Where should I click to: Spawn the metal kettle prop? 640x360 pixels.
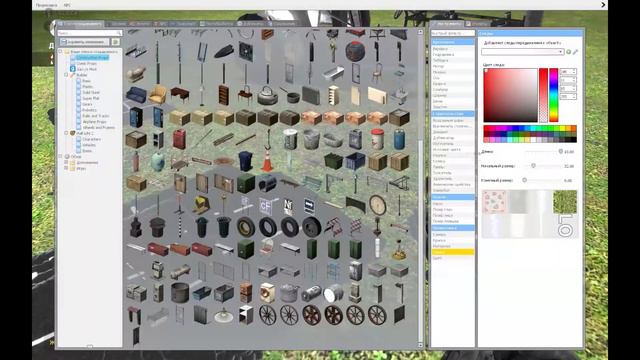[x=268, y=96]
